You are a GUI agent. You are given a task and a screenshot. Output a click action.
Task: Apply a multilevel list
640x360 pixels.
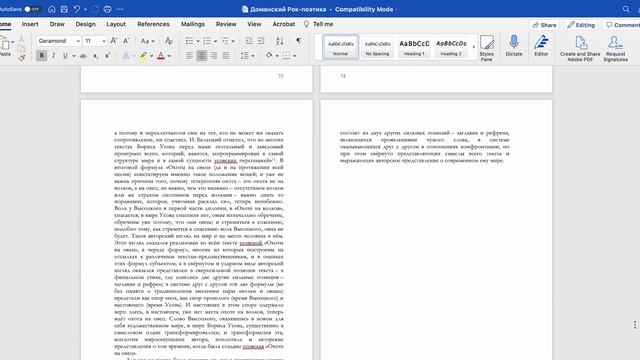point(224,41)
